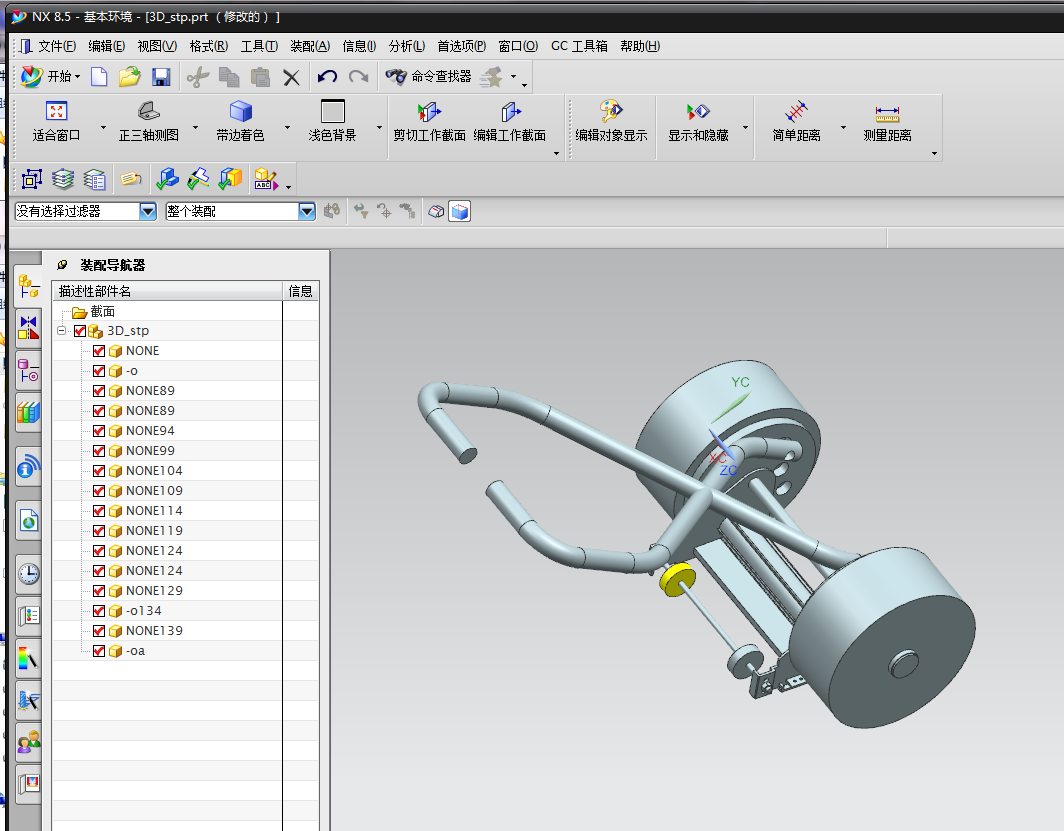Collapse the 3D_stp tree node

point(62,330)
